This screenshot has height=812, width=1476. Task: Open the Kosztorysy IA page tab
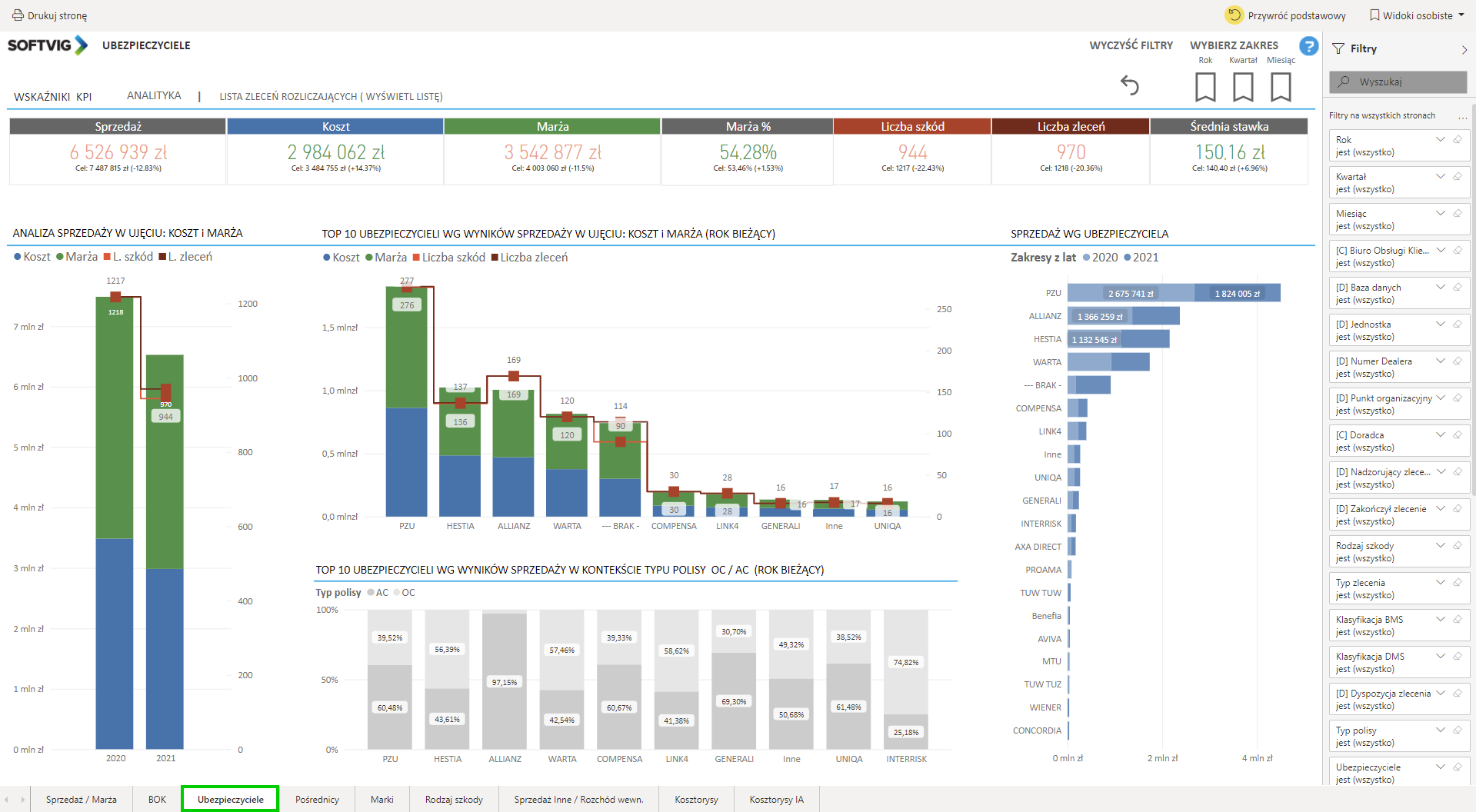776,800
